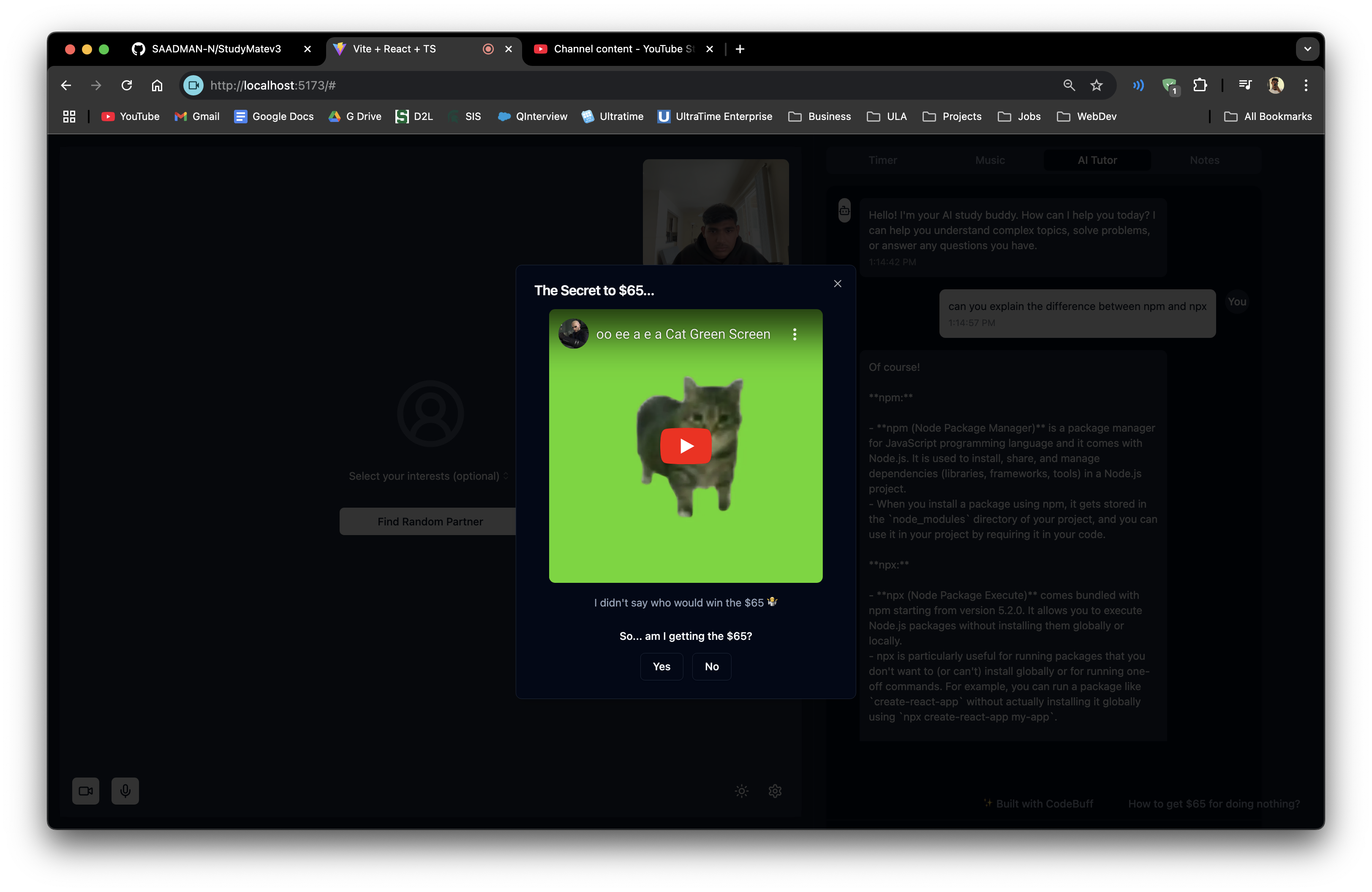Open the media control icon in the toolbar
This screenshot has height=892, width=1372.
pos(1244,85)
